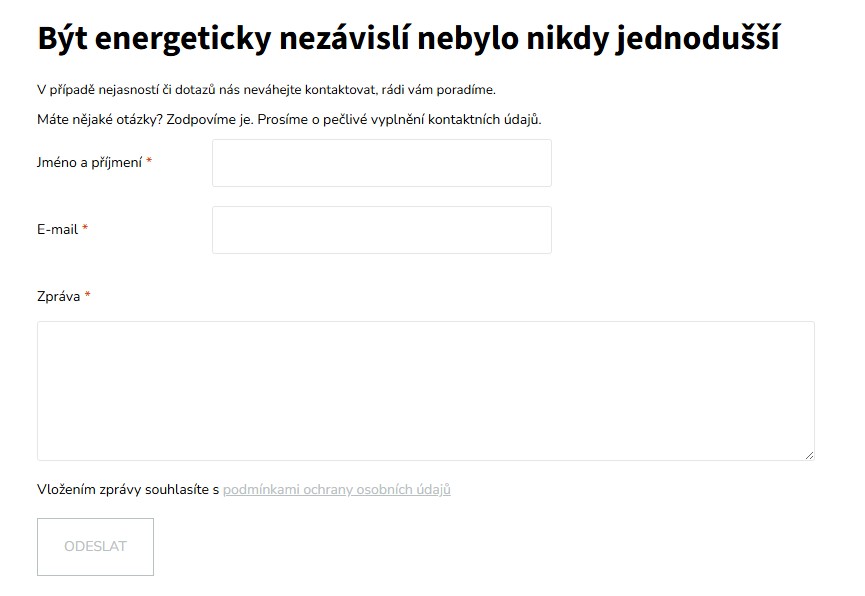Click the 'Jméno a příjmení' field label
The height and width of the screenshot is (596, 865).
89,163
